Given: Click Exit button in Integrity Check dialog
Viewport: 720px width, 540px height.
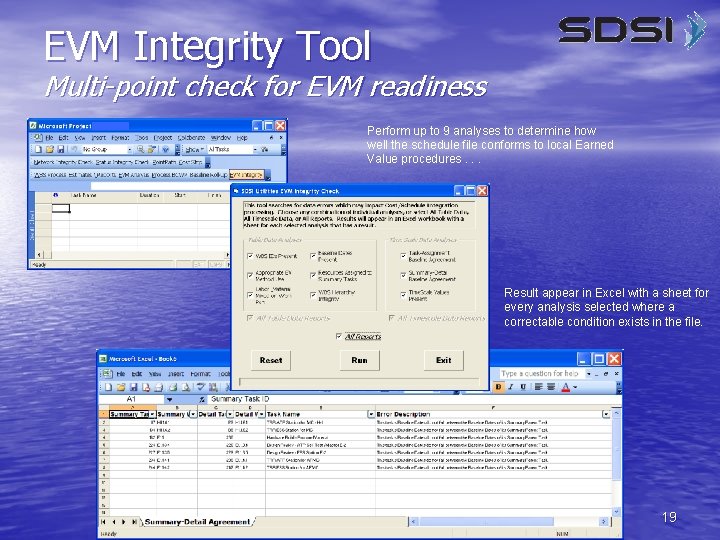Looking at the screenshot, I should click(x=444, y=360).
